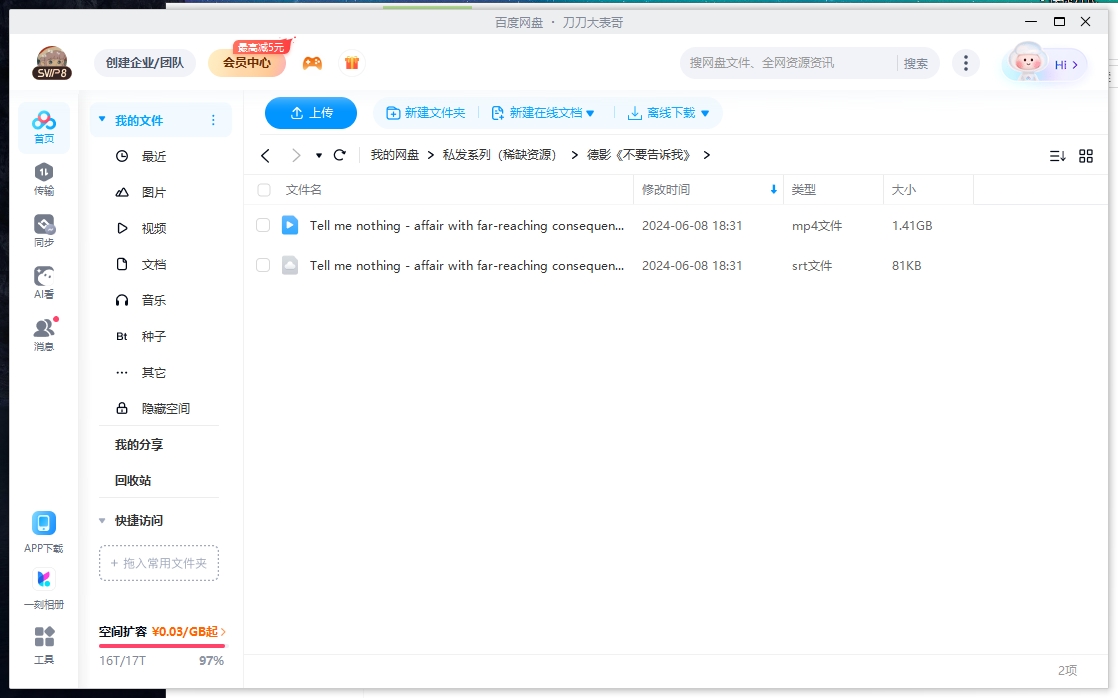Open the 同步 sync panel

[43, 227]
